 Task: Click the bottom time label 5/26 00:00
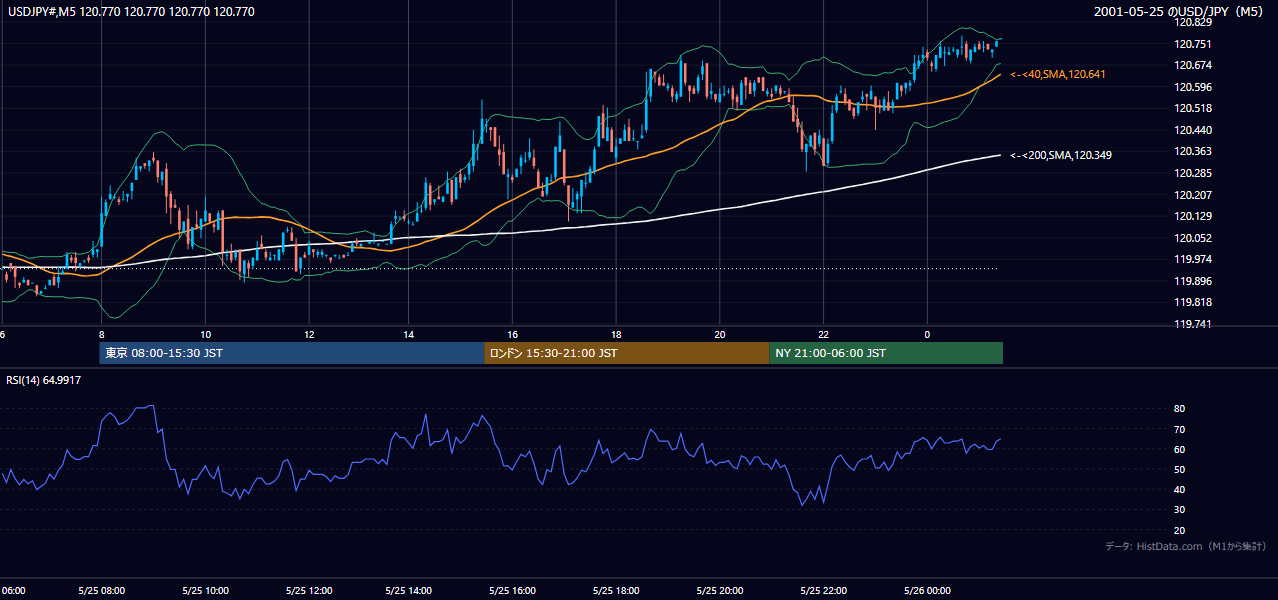coord(927,590)
